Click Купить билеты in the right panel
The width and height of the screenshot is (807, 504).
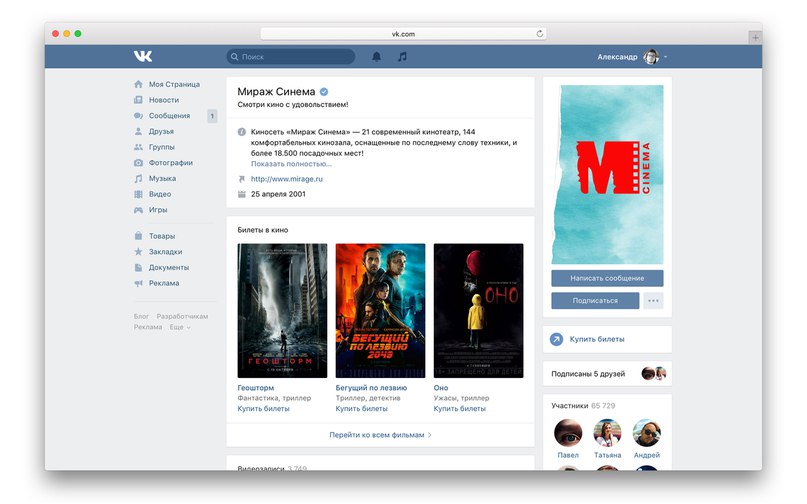pyautogui.click(x=597, y=339)
